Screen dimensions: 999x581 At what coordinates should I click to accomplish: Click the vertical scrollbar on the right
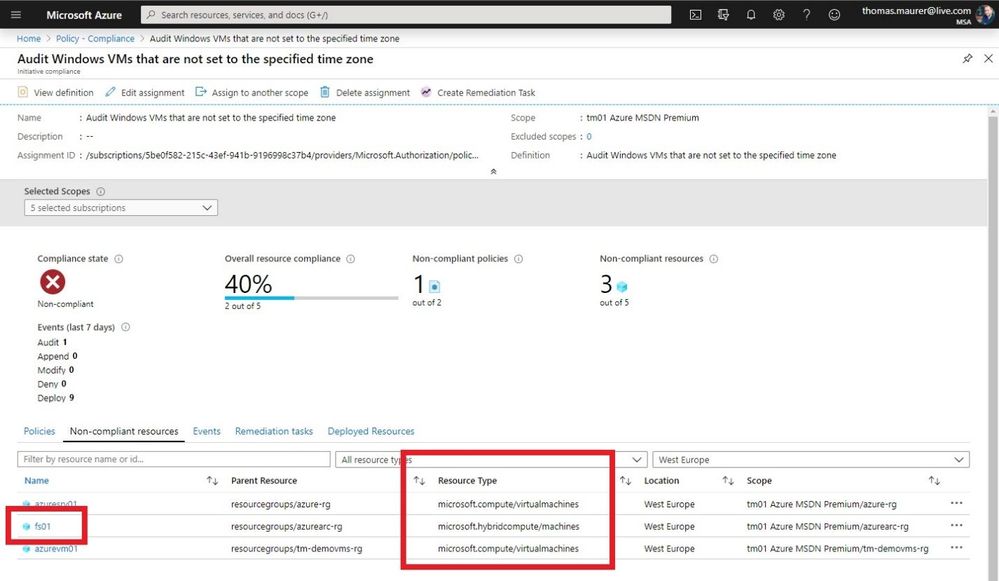[x=993, y=344]
